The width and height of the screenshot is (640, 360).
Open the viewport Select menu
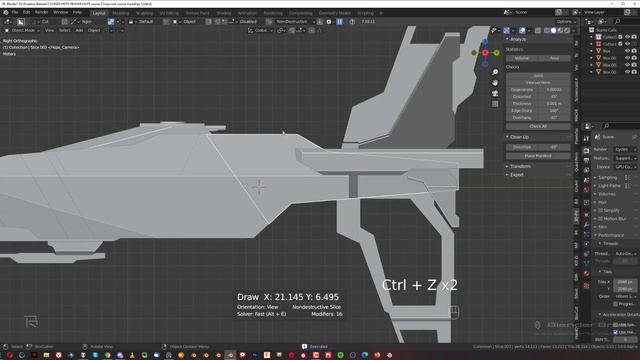pyautogui.click(x=64, y=30)
